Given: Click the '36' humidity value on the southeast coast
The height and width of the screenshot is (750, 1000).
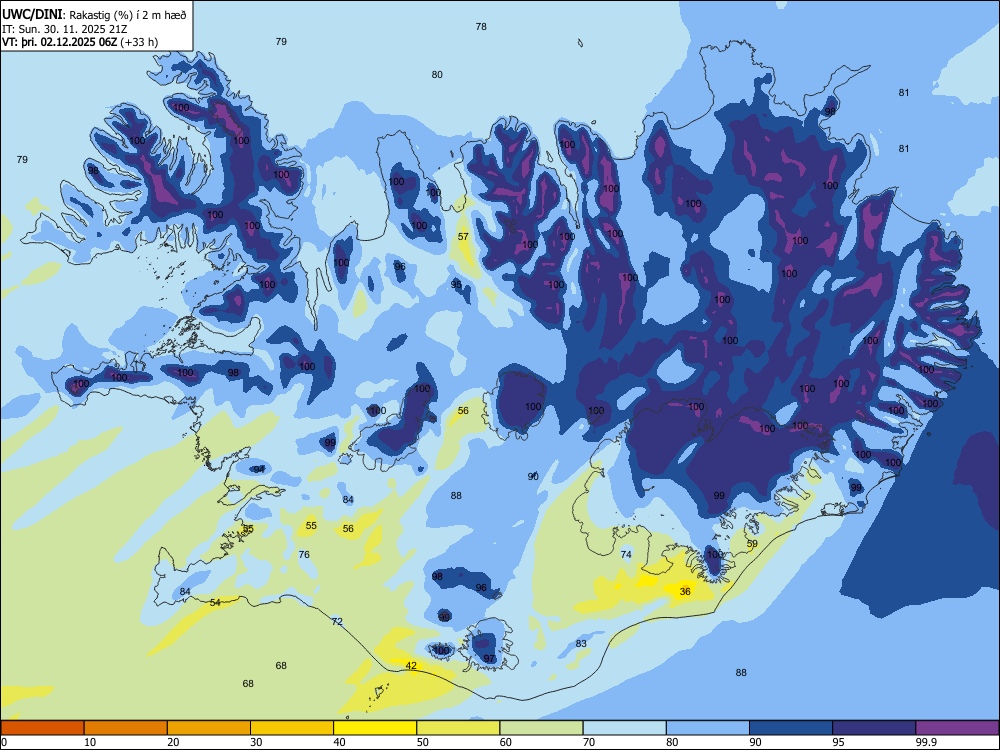Looking at the screenshot, I should pos(685,591).
